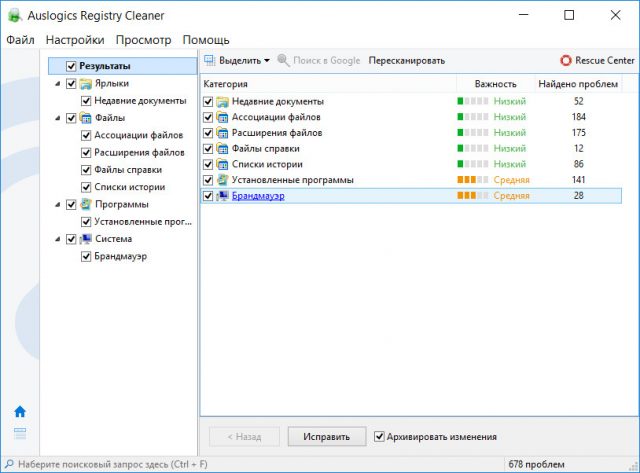Uncheck Списки истории in the results list
This screenshot has width=640, height=473.
pos(208,164)
